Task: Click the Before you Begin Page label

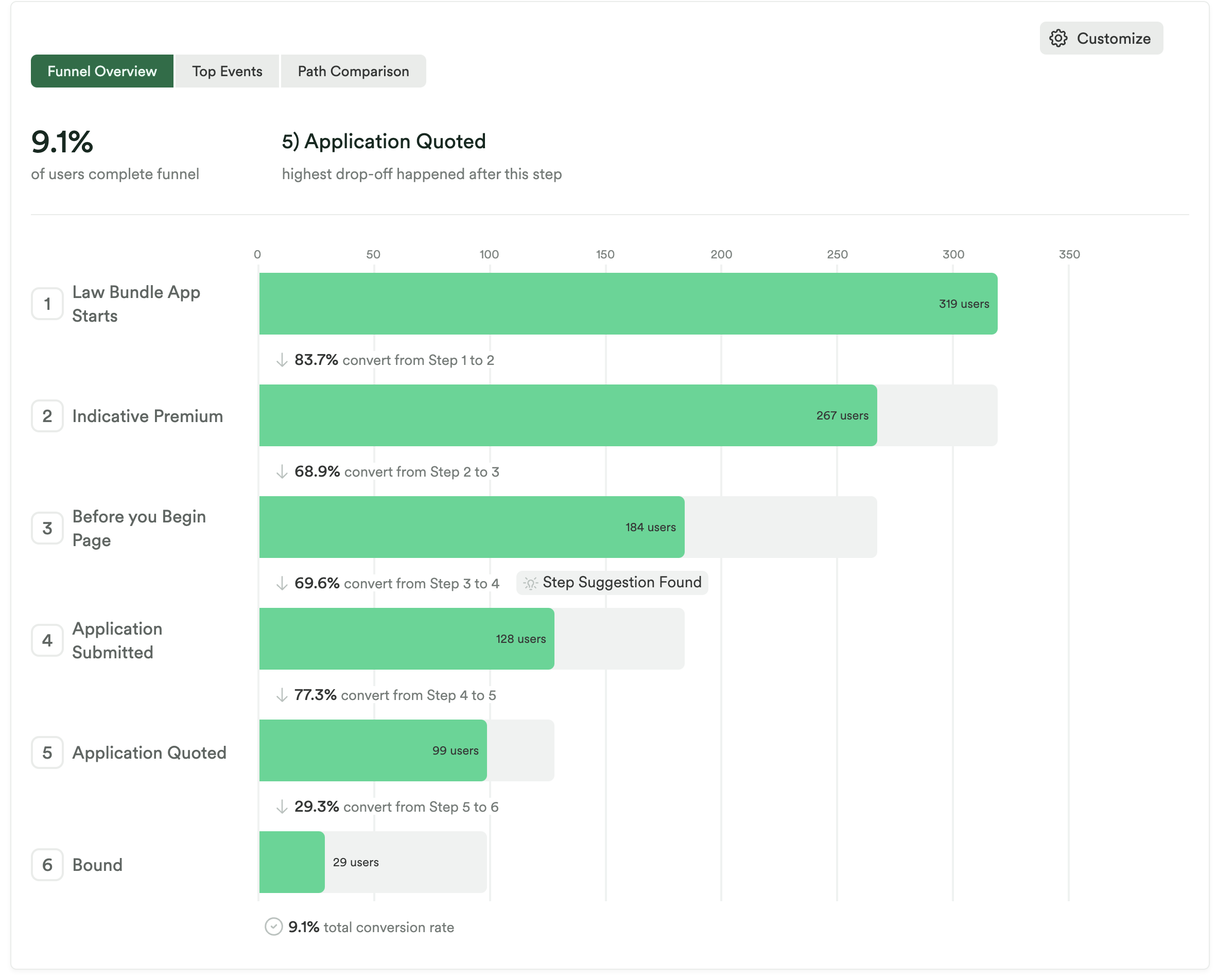Action: click(138, 528)
